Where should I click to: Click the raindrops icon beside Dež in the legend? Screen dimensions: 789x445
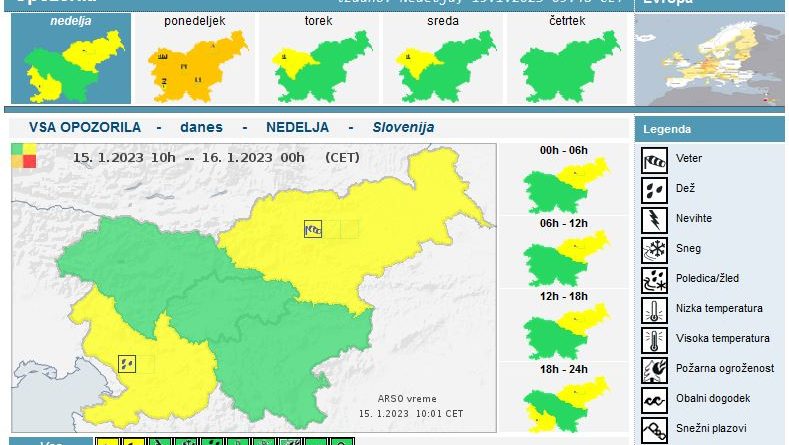pos(654,190)
